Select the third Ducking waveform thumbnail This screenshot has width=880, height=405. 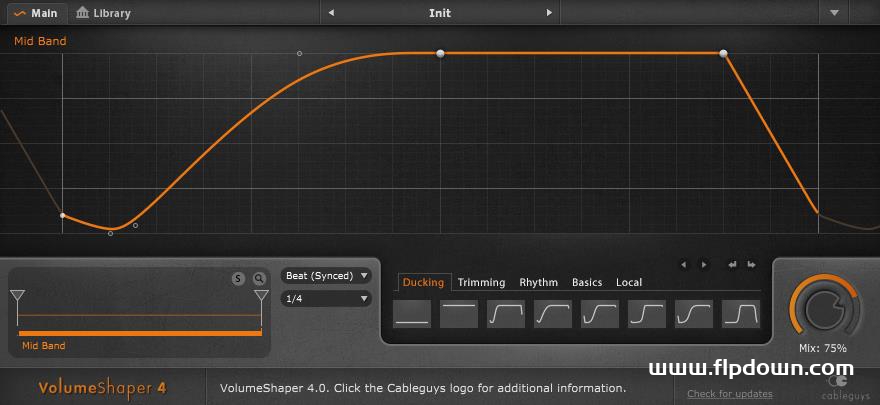506,314
